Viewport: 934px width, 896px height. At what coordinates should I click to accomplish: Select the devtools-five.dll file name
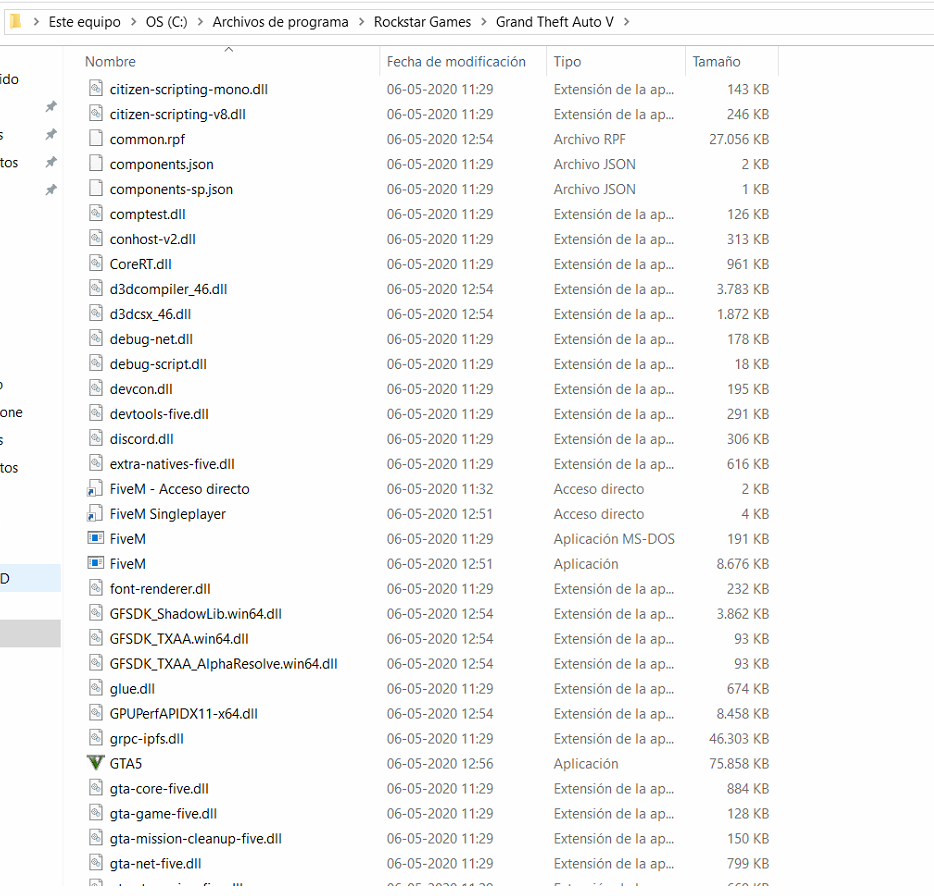point(159,414)
